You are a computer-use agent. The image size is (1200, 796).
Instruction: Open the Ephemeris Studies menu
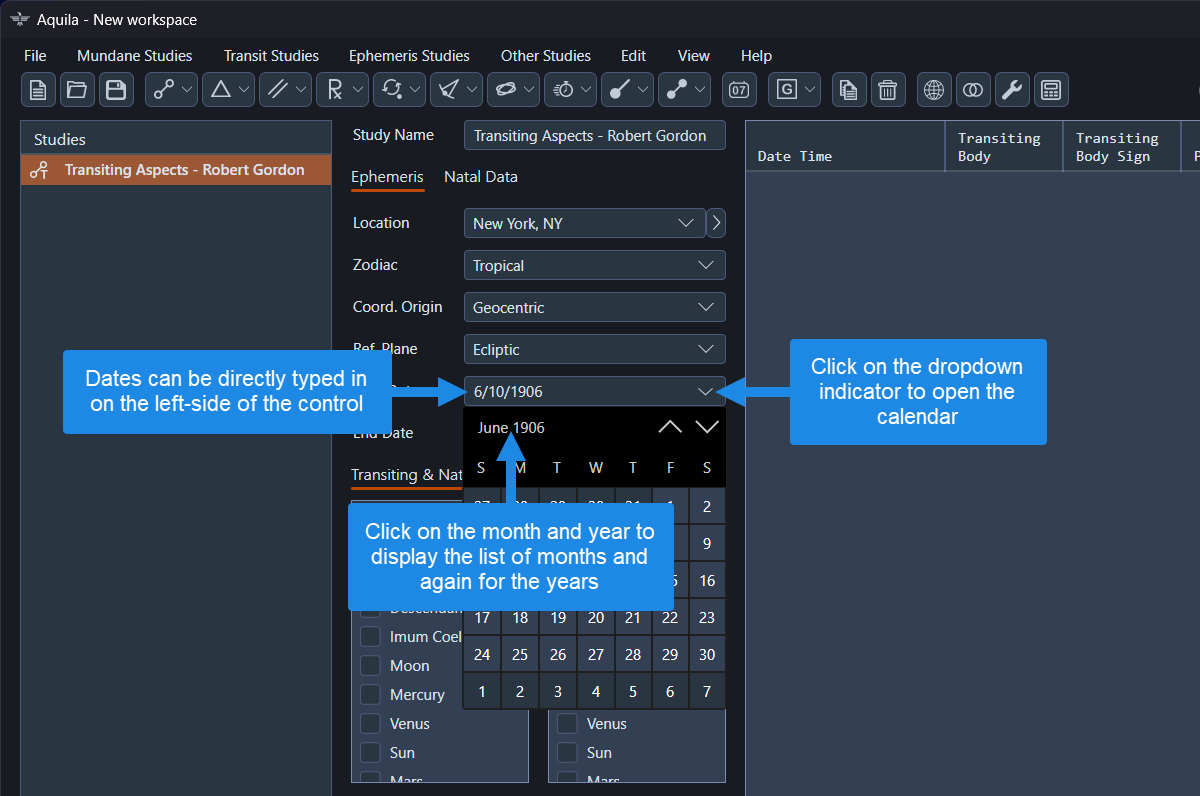tap(409, 56)
